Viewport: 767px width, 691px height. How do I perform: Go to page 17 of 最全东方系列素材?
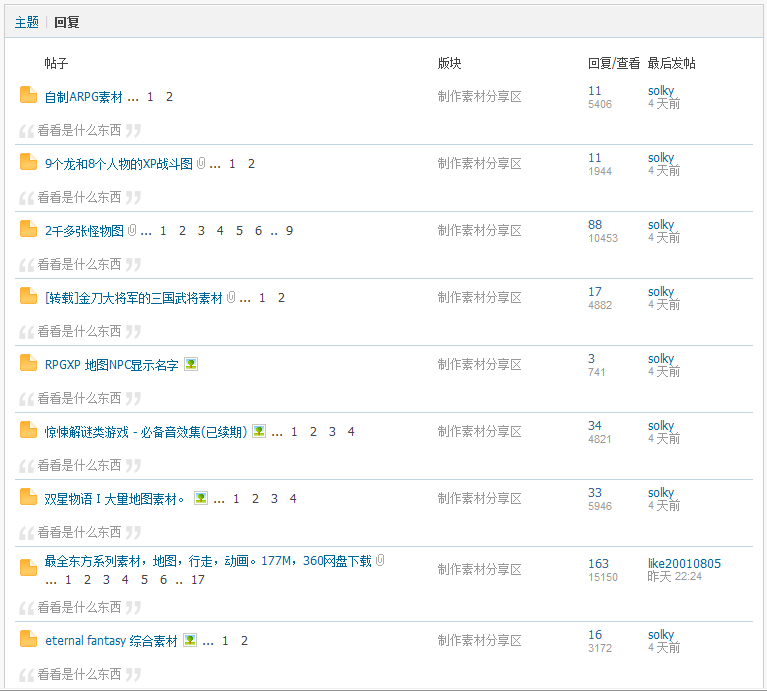pyautogui.click(x=198, y=580)
